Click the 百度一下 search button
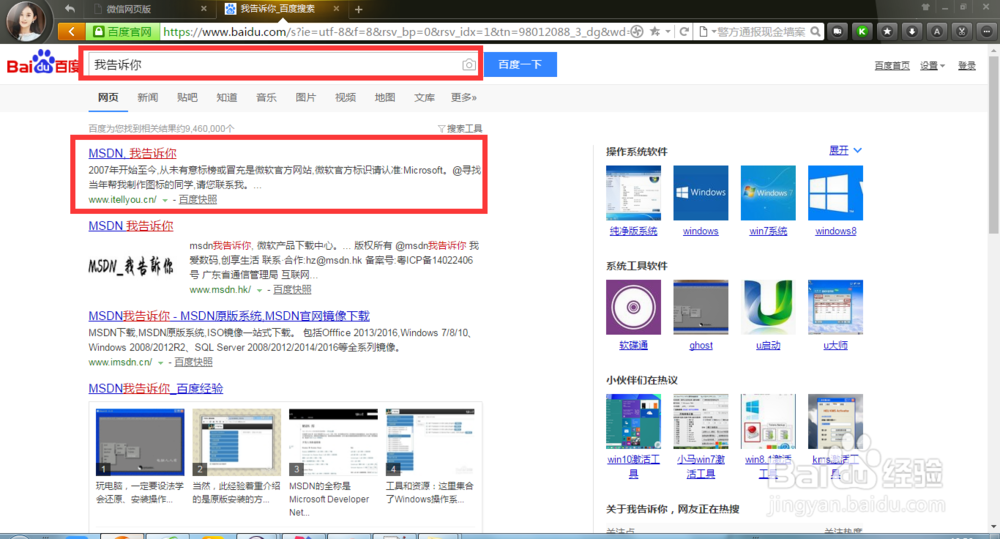The width and height of the screenshot is (1000, 539). (x=520, y=64)
